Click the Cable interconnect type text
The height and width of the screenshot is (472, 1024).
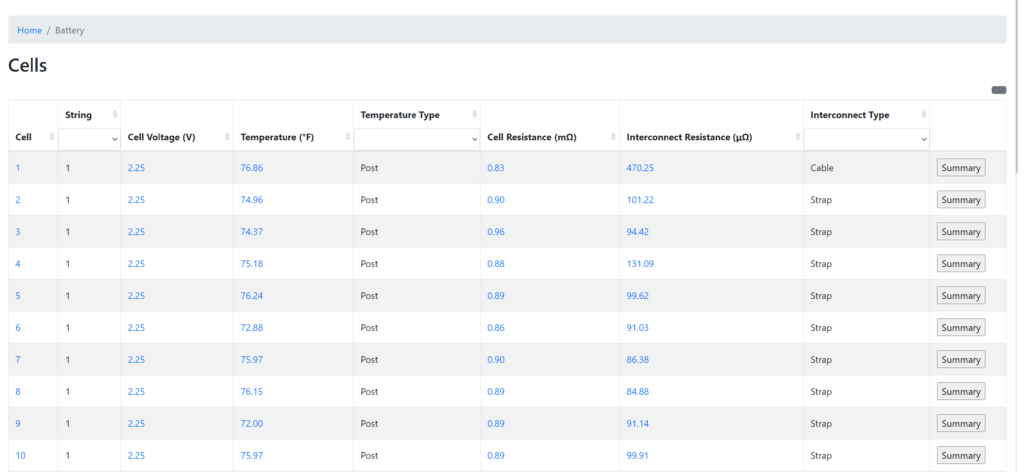click(x=822, y=168)
